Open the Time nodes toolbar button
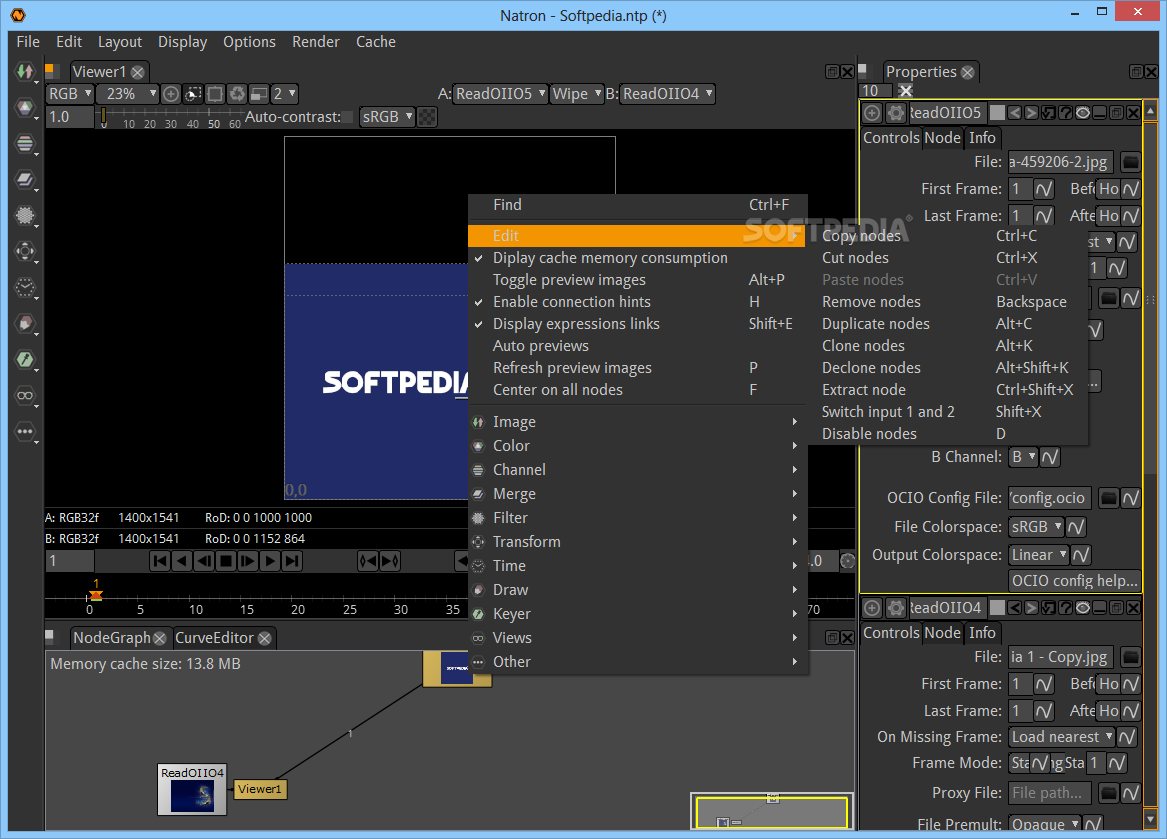The image size is (1167, 839). click(25, 287)
